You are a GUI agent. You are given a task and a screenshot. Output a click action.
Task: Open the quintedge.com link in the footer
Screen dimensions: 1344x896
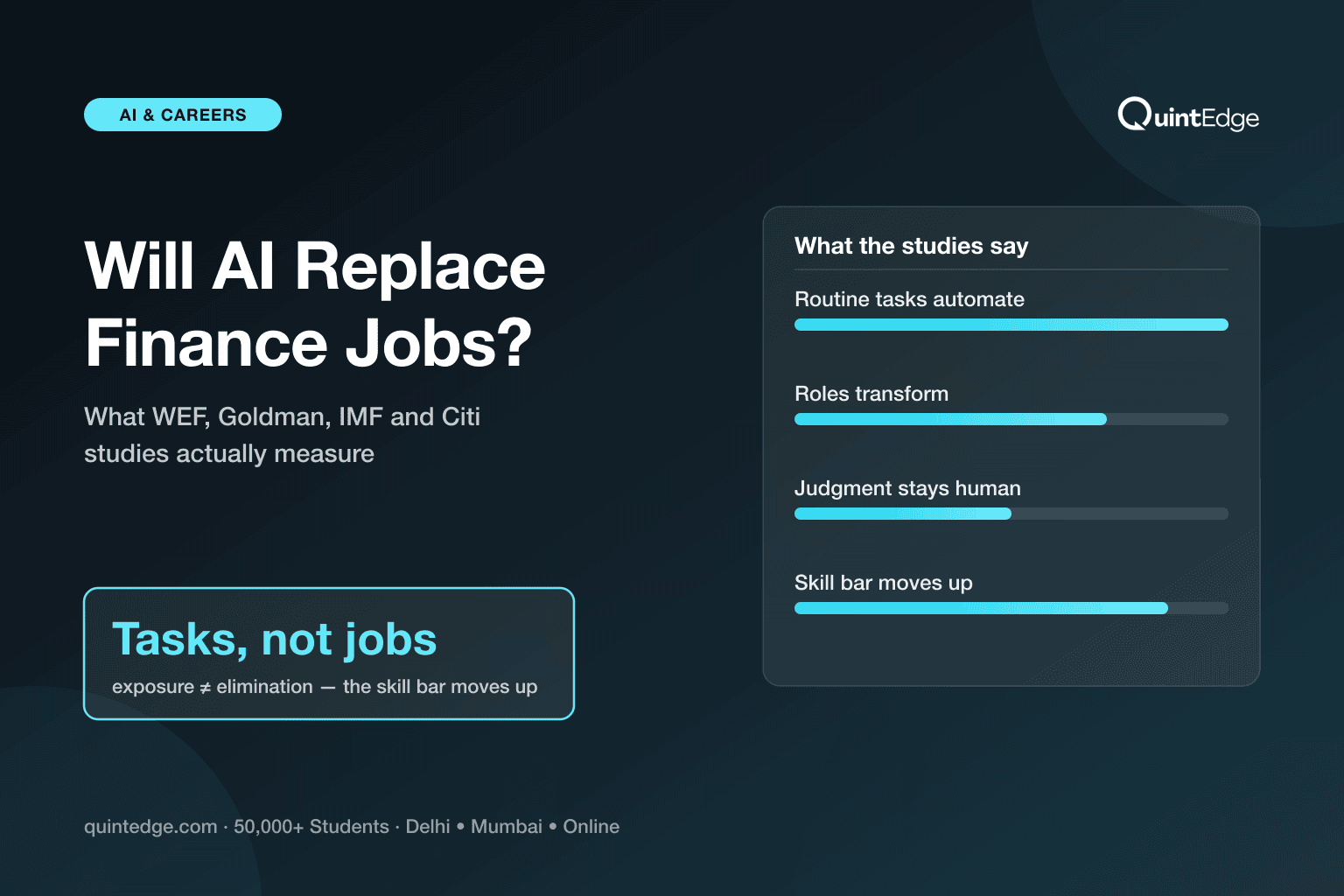tap(150, 827)
